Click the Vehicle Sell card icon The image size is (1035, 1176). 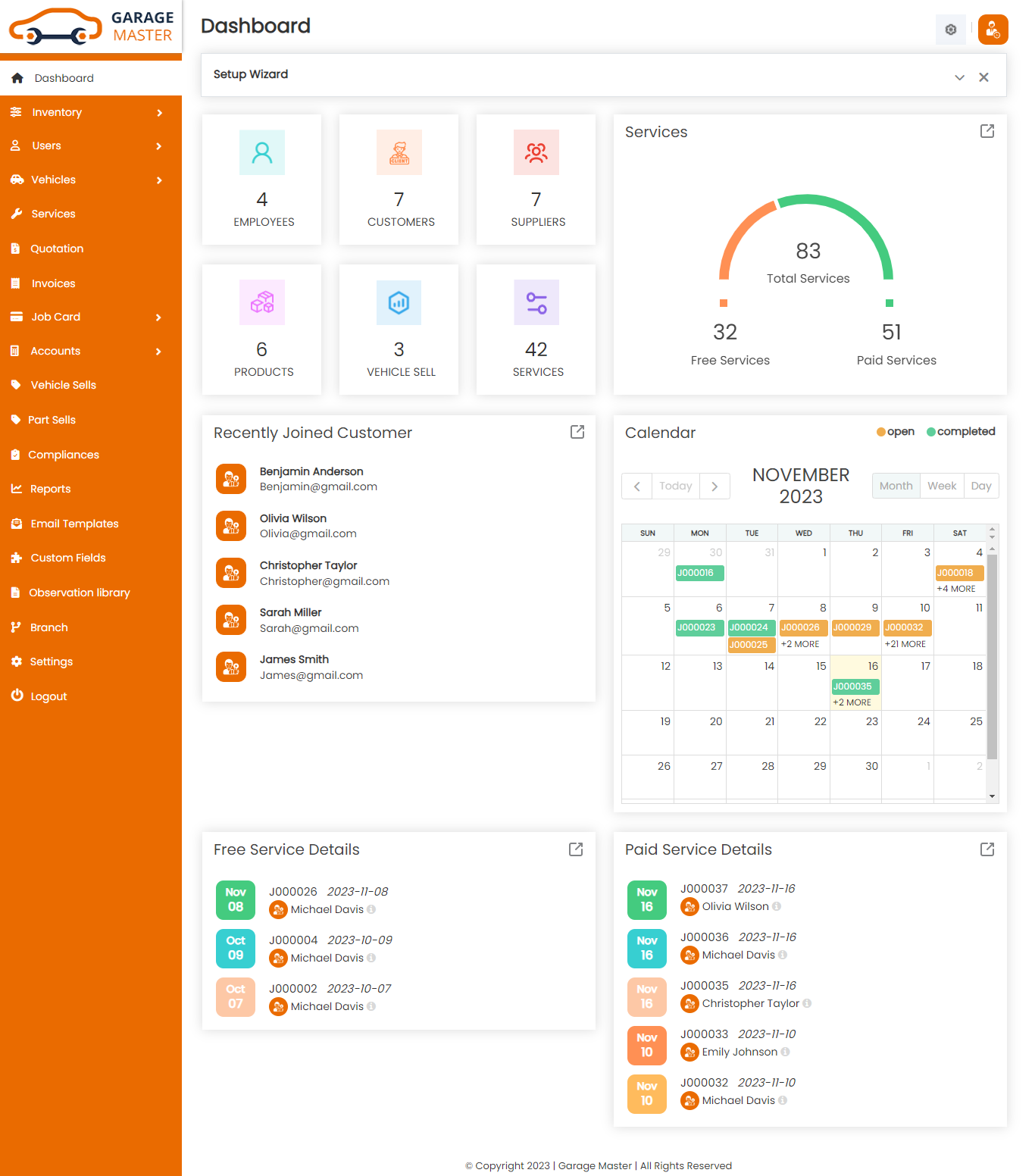click(x=399, y=302)
